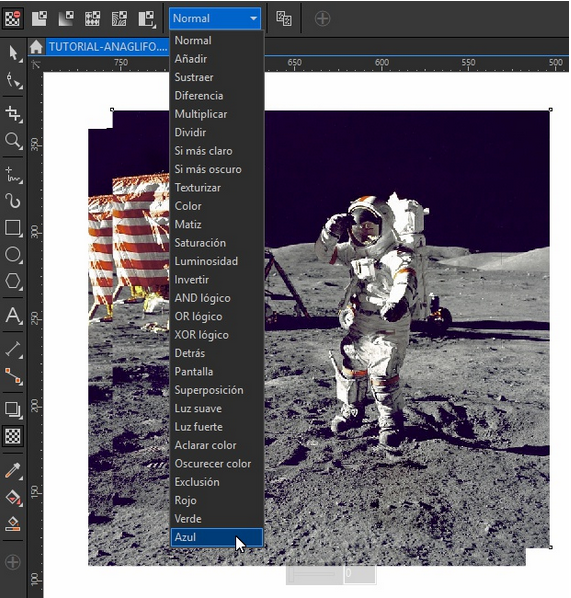Select the Zoom magnifier tool

point(13,141)
